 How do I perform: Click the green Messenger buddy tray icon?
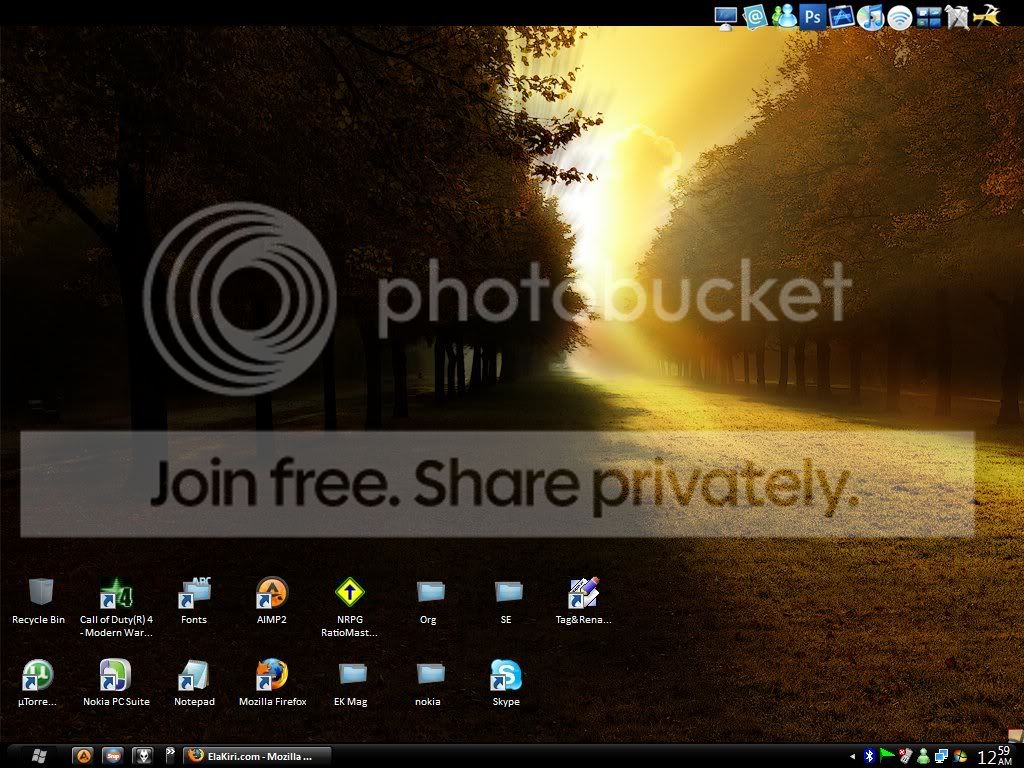point(923,756)
